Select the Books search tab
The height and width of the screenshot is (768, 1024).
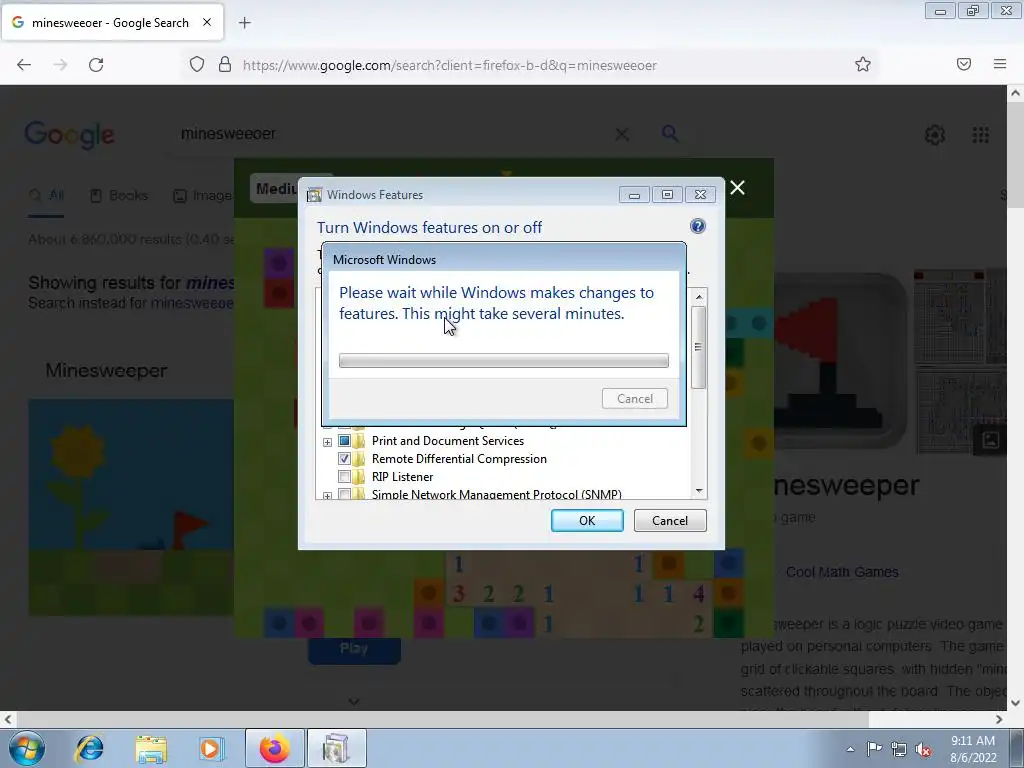(x=119, y=195)
